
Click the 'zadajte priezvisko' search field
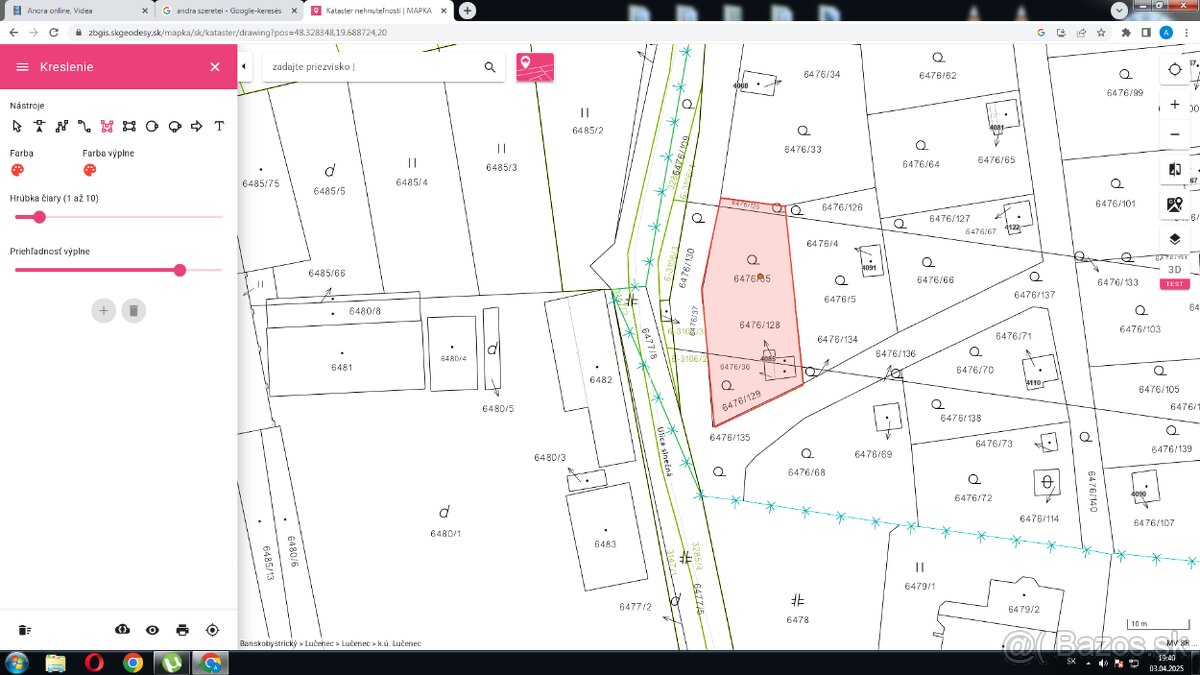click(x=370, y=67)
